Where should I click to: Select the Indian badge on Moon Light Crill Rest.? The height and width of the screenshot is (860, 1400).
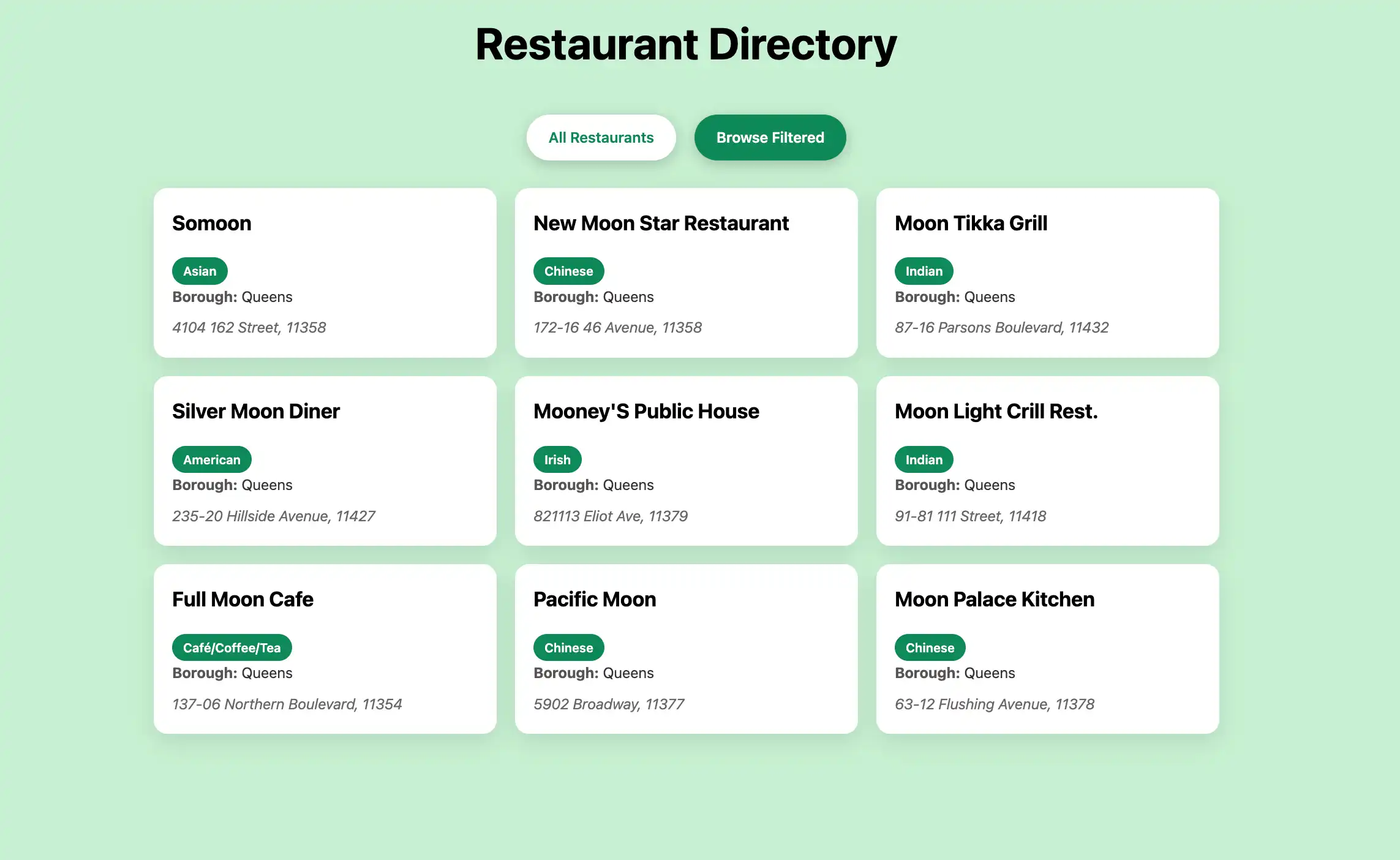[923, 459]
